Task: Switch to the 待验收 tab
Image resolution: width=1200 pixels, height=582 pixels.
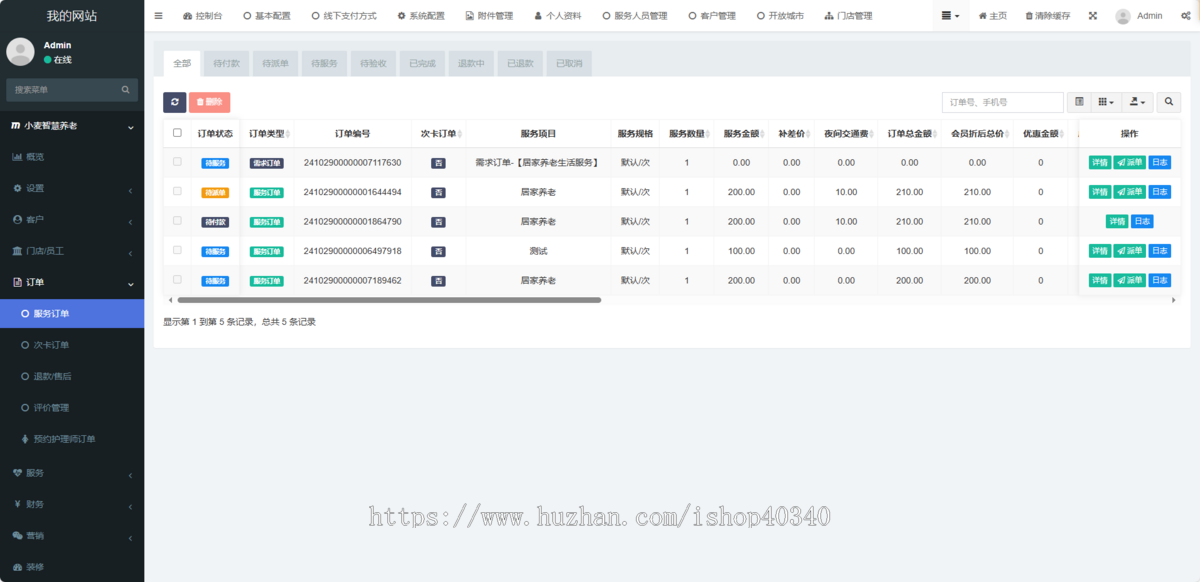Action: coord(373,63)
